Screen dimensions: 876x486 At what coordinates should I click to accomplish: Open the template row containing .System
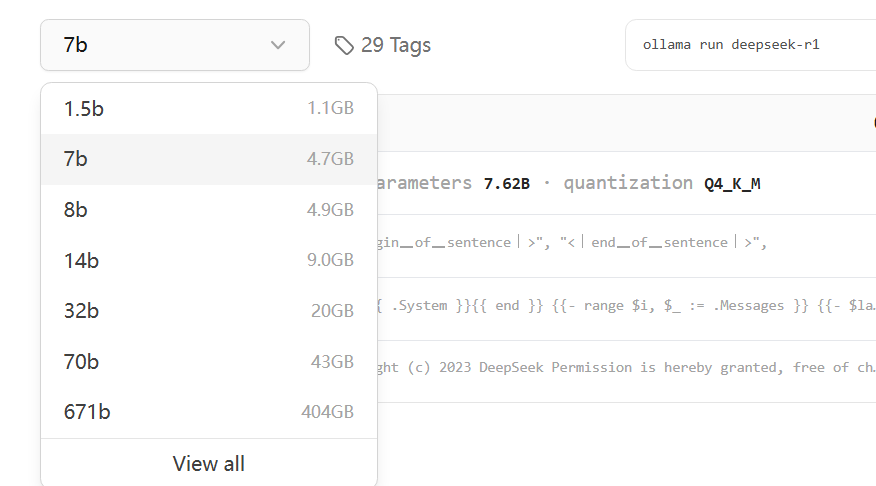(620, 306)
